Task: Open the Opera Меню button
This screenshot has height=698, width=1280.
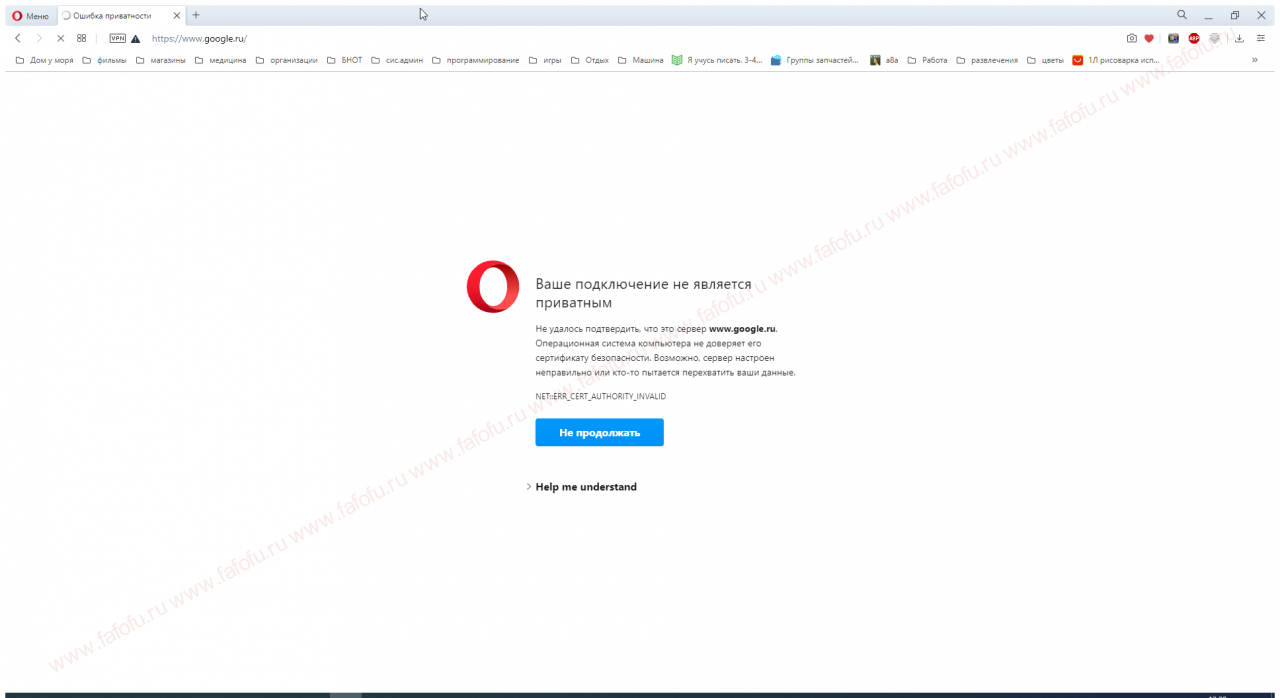Action: [x=30, y=16]
